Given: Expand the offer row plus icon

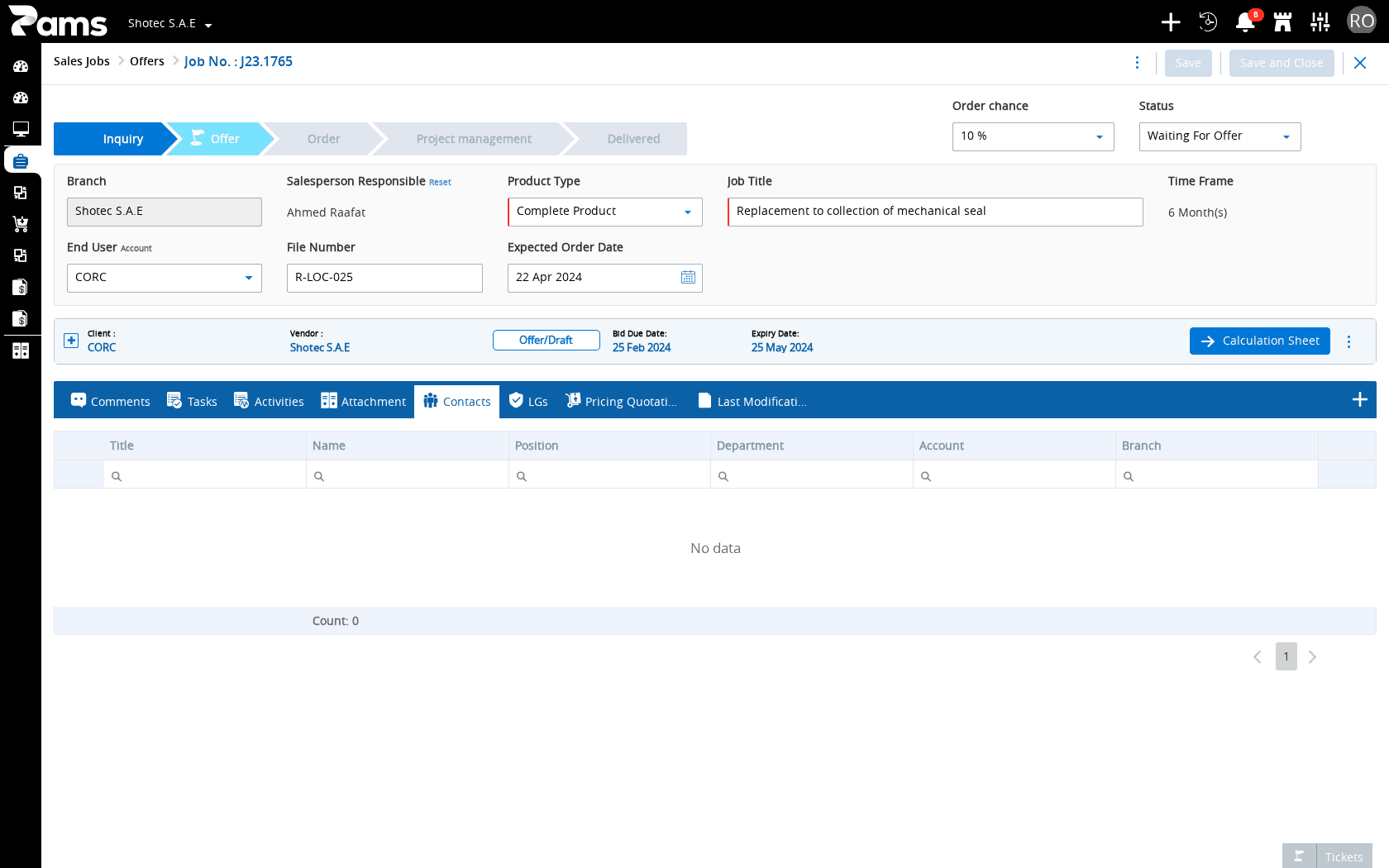Looking at the screenshot, I should click(x=71, y=341).
